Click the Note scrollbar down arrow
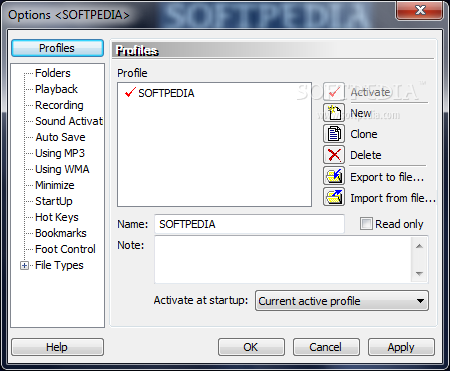This screenshot has width=450, height=371. point(419,274)
